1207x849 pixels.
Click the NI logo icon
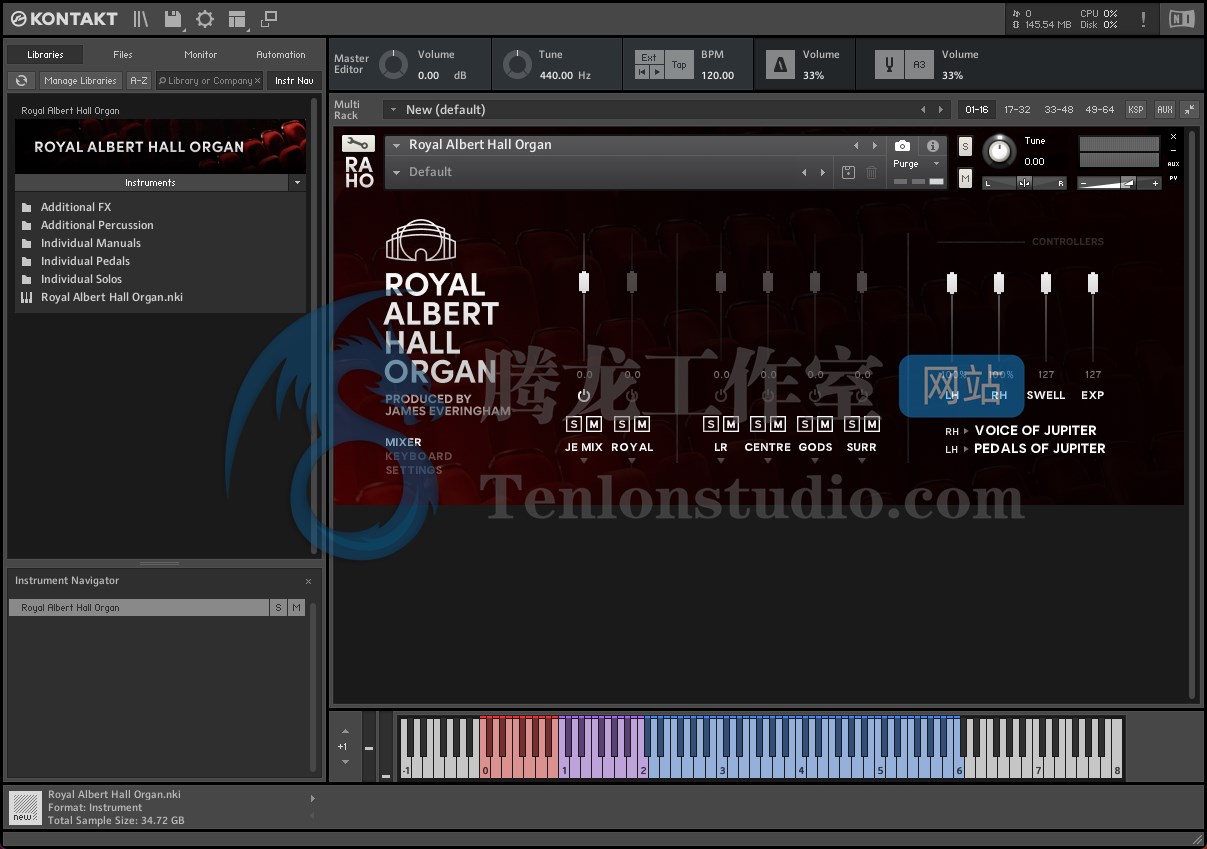[x=1181, y=18]
